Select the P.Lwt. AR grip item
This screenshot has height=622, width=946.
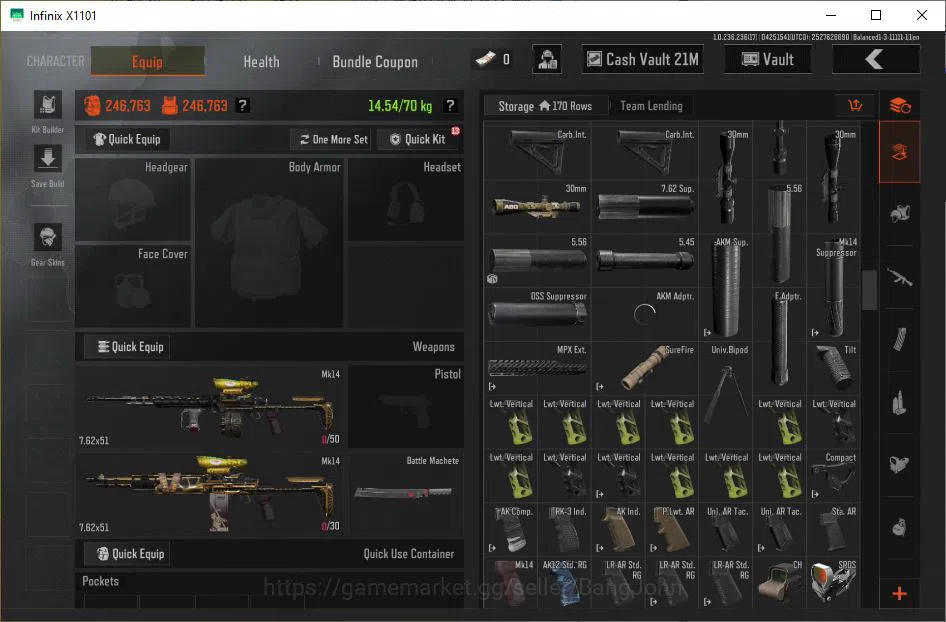click(x=671, y=529)
